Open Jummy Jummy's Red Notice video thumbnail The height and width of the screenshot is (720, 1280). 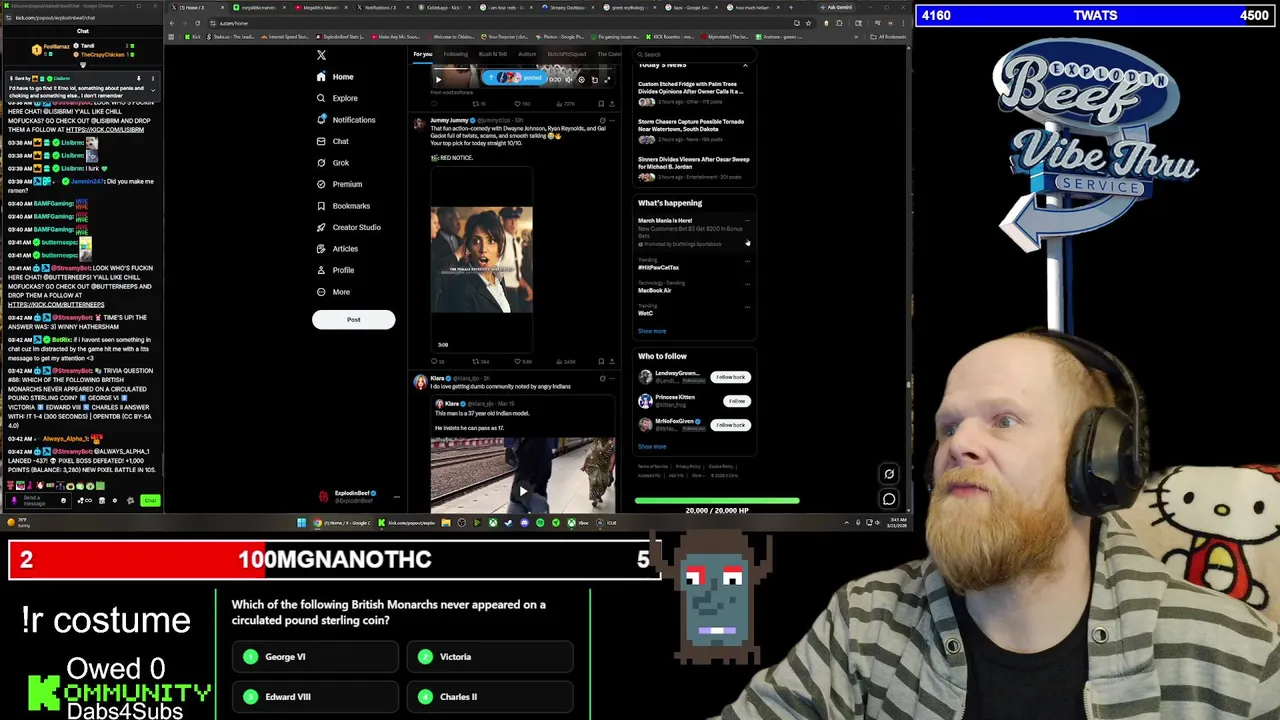point(481,260)
